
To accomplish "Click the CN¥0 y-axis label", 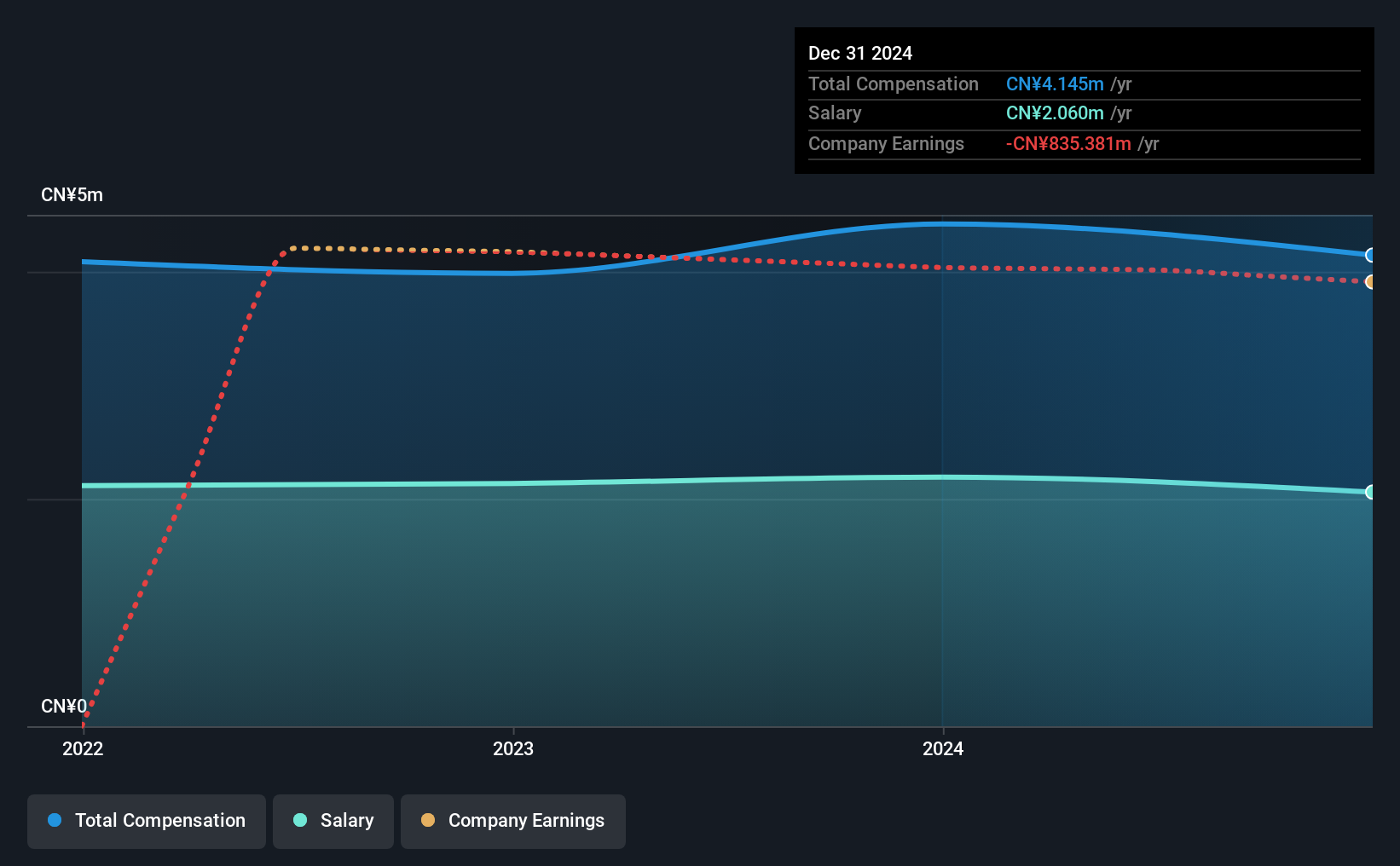I will (64, 706).
